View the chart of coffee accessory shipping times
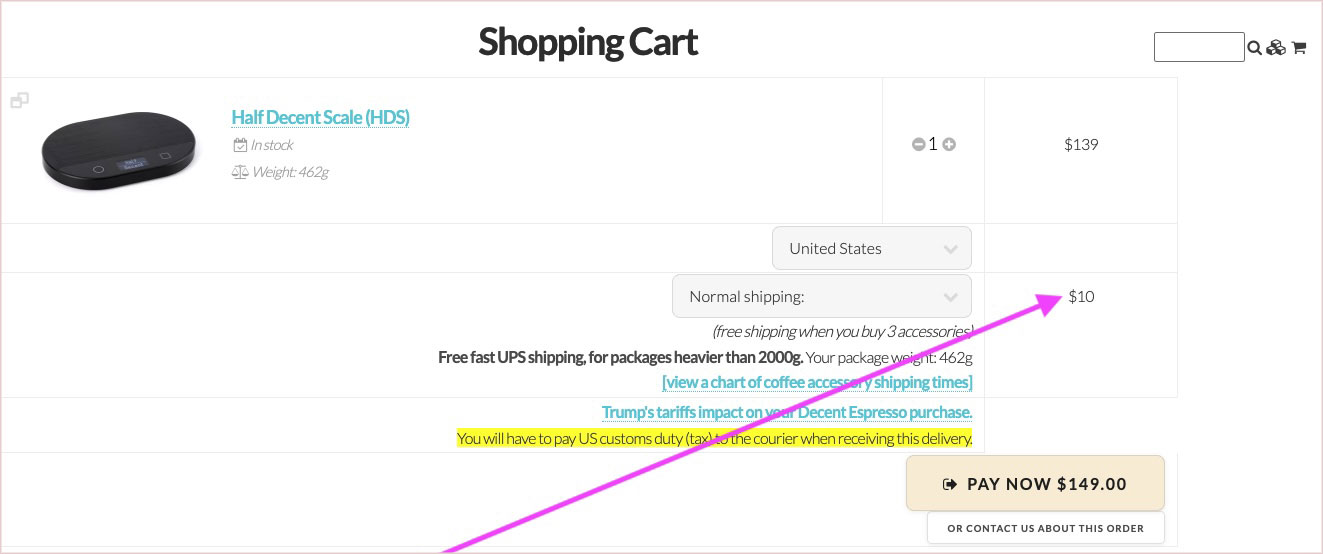 [x=816, y=382]
